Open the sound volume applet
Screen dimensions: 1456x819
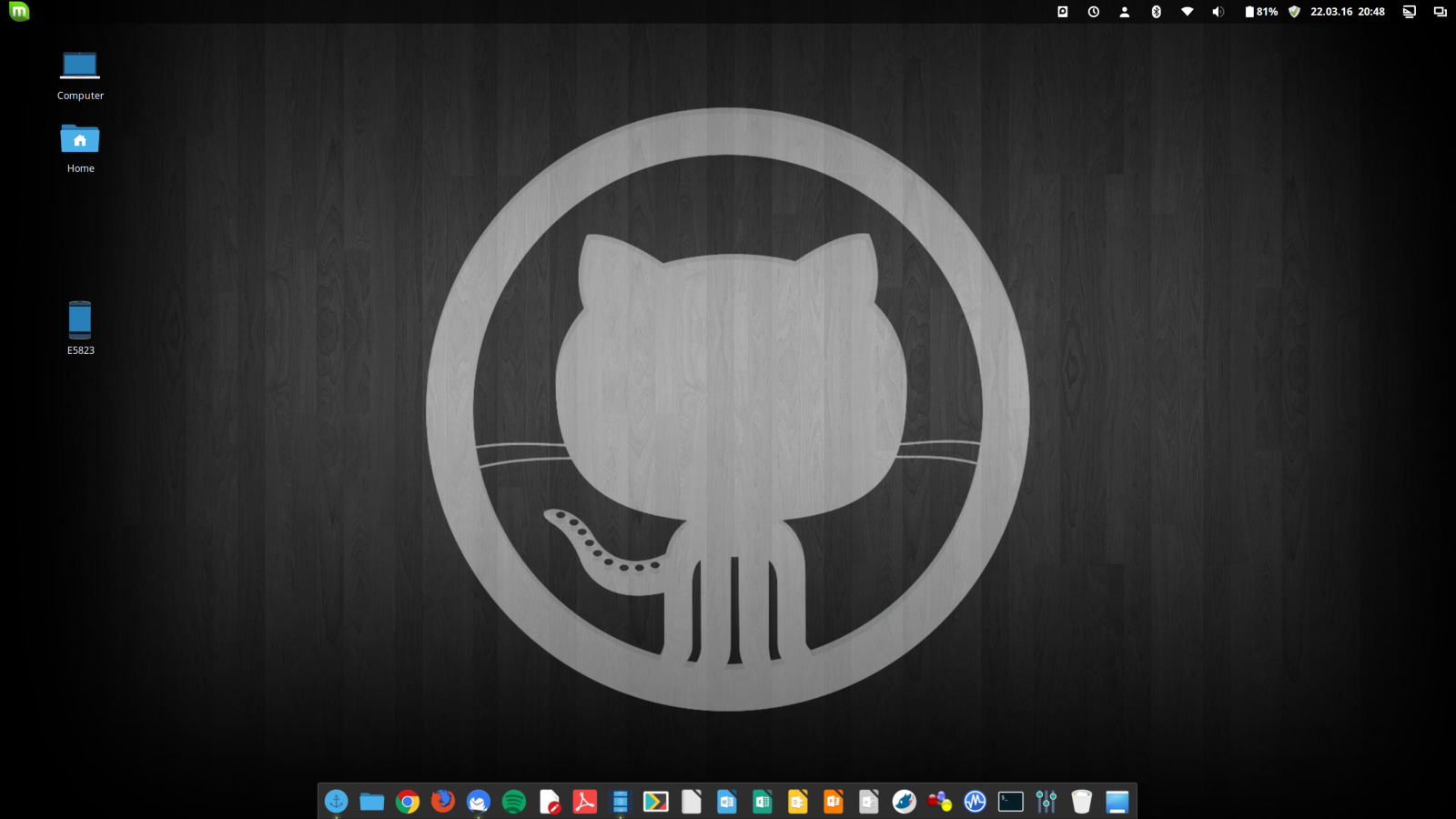click(1218, 12)
